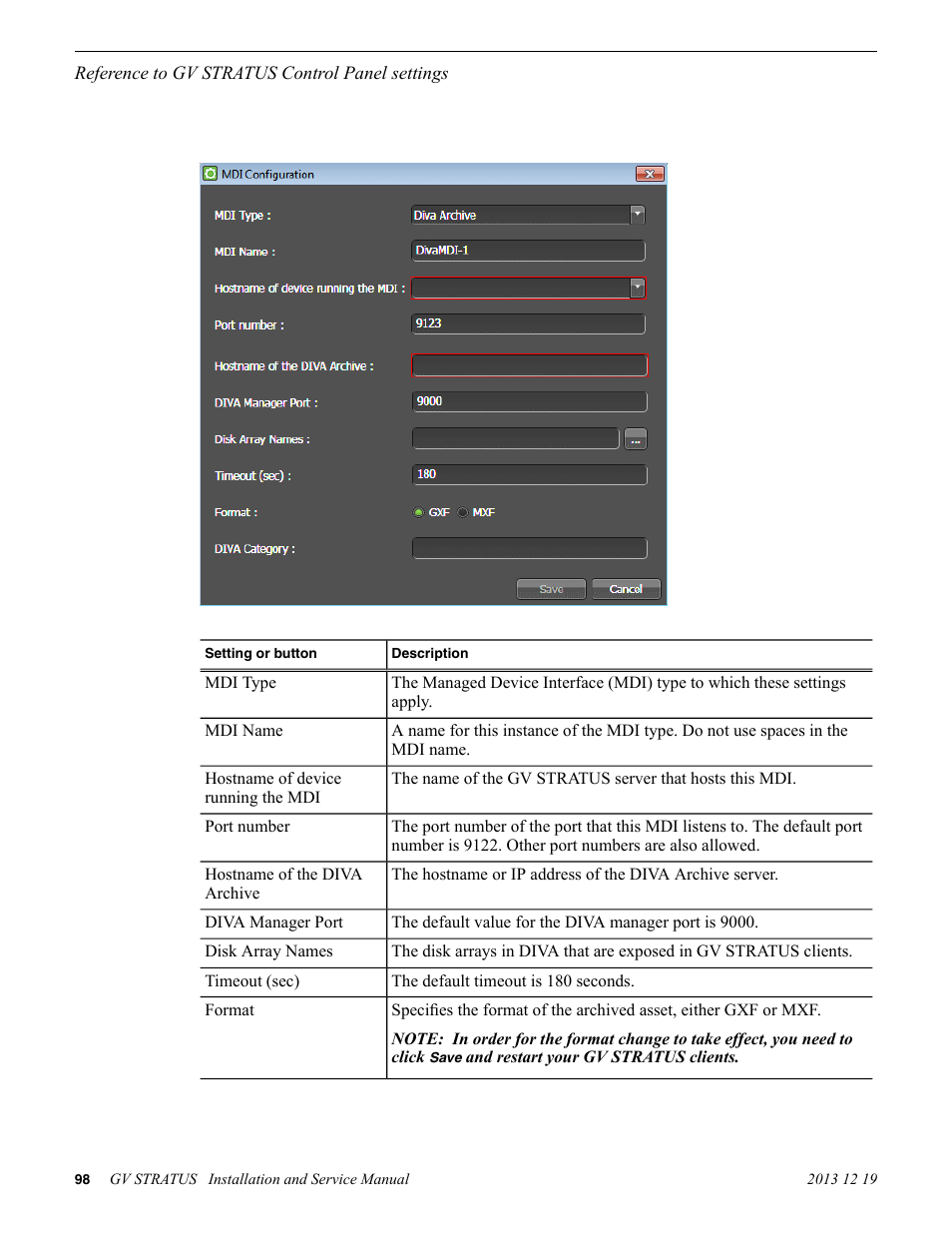Viewport: 952px width, 1233px height.
Task: Select the MXF format radio button
Action: (x=463, y=512)
